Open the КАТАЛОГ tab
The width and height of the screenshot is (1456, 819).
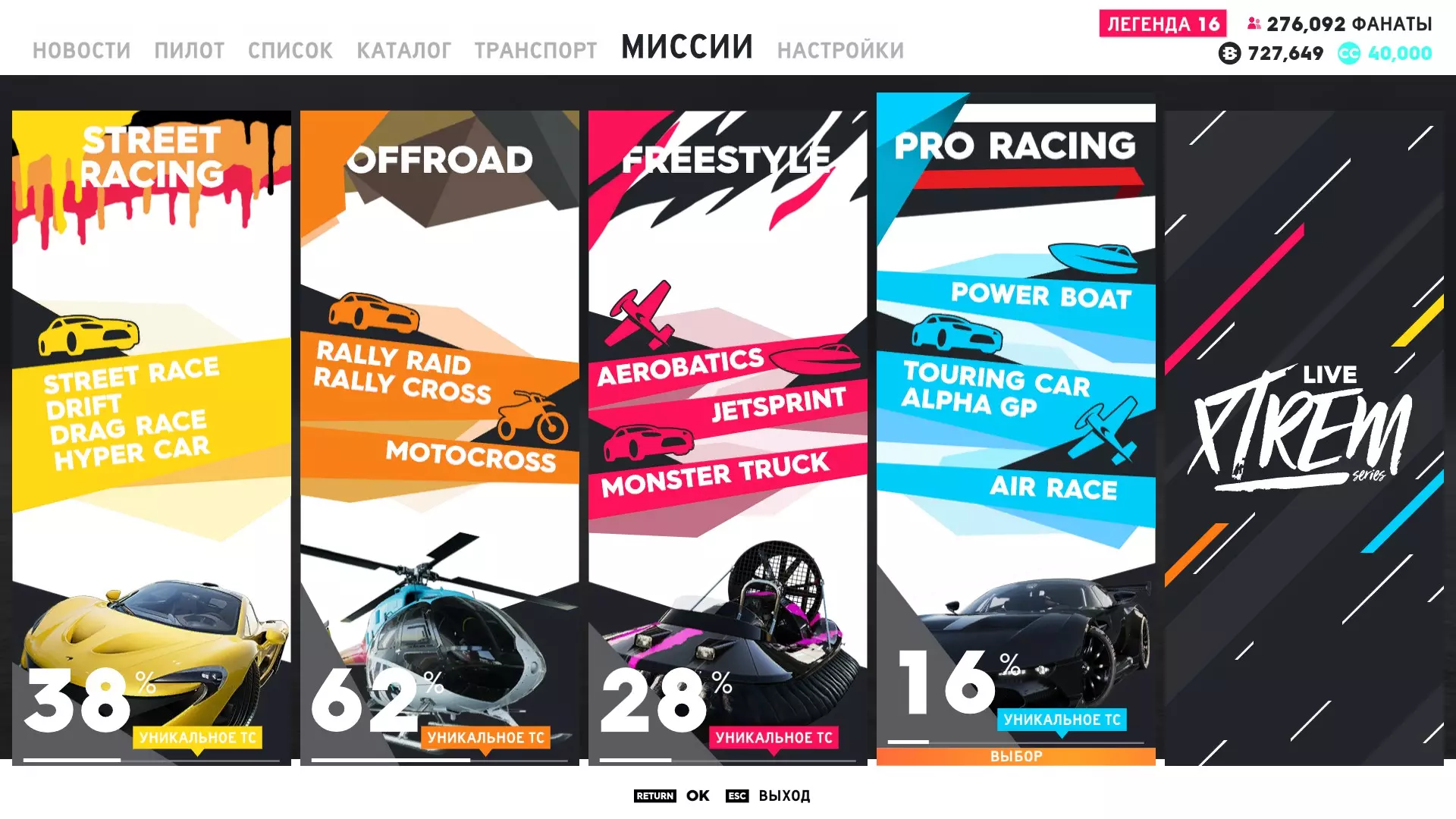click(x=403, y=51)
